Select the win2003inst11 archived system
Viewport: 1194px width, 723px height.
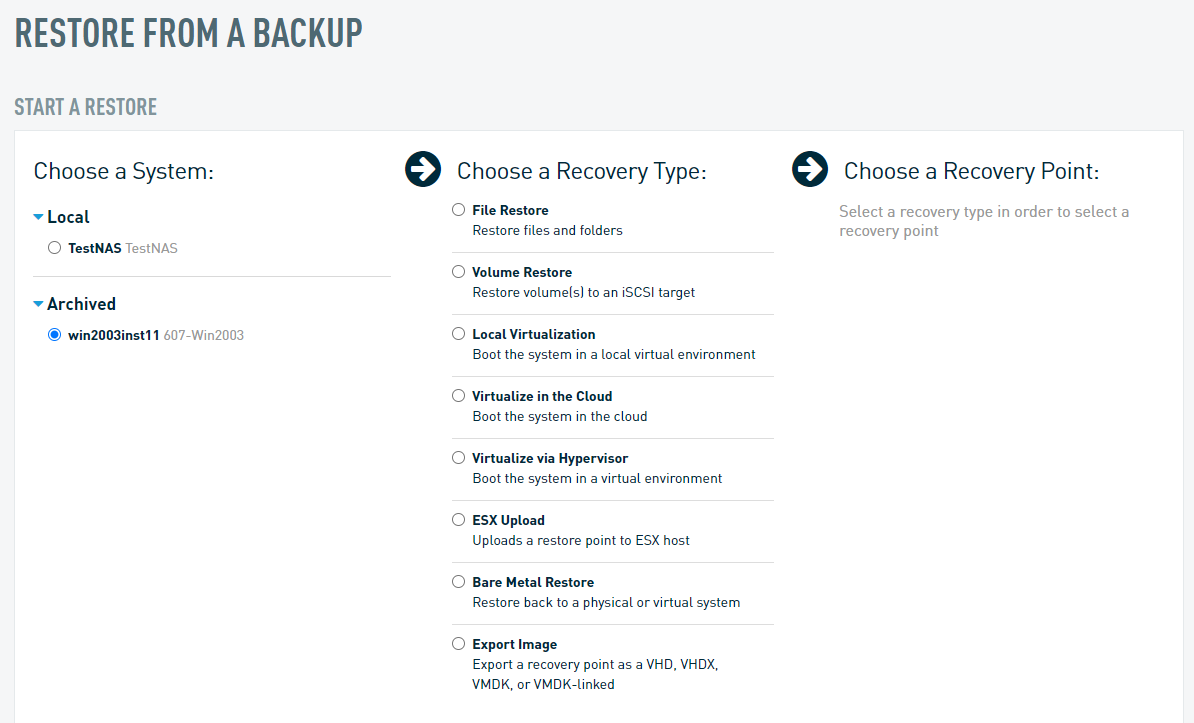tap(54, 335)
